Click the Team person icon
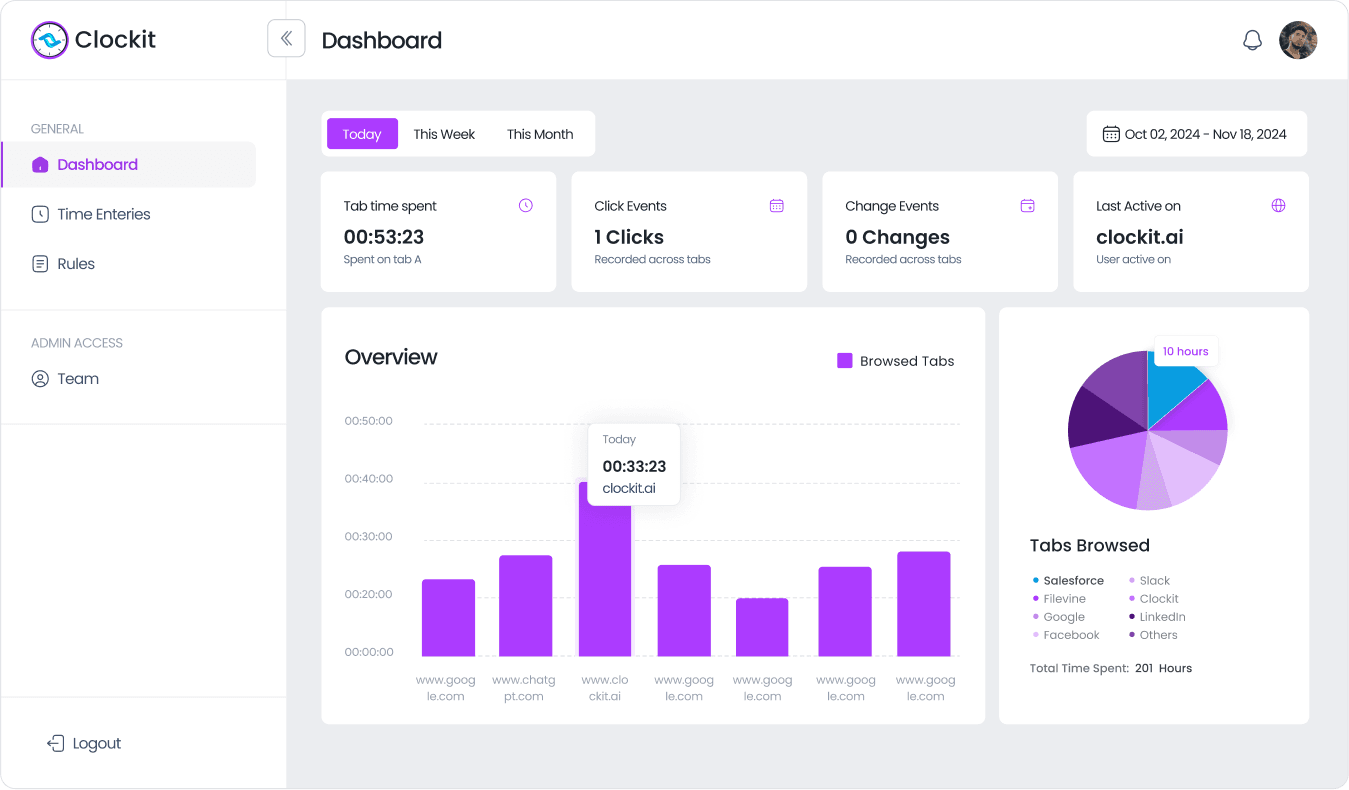 (x=40, y=379)
